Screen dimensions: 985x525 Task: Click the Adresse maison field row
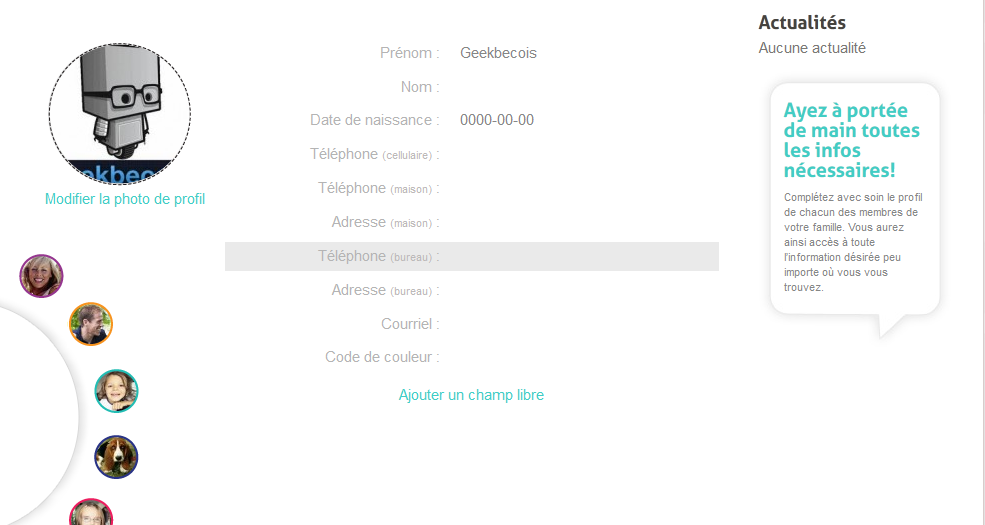pos(580,222)
